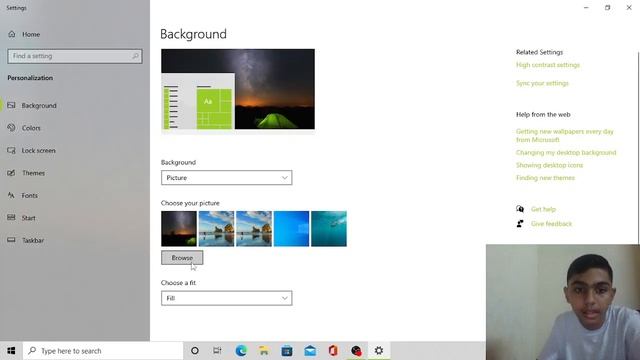Click the Get help link
Screen dimensions: 640x360
point(543,209)
